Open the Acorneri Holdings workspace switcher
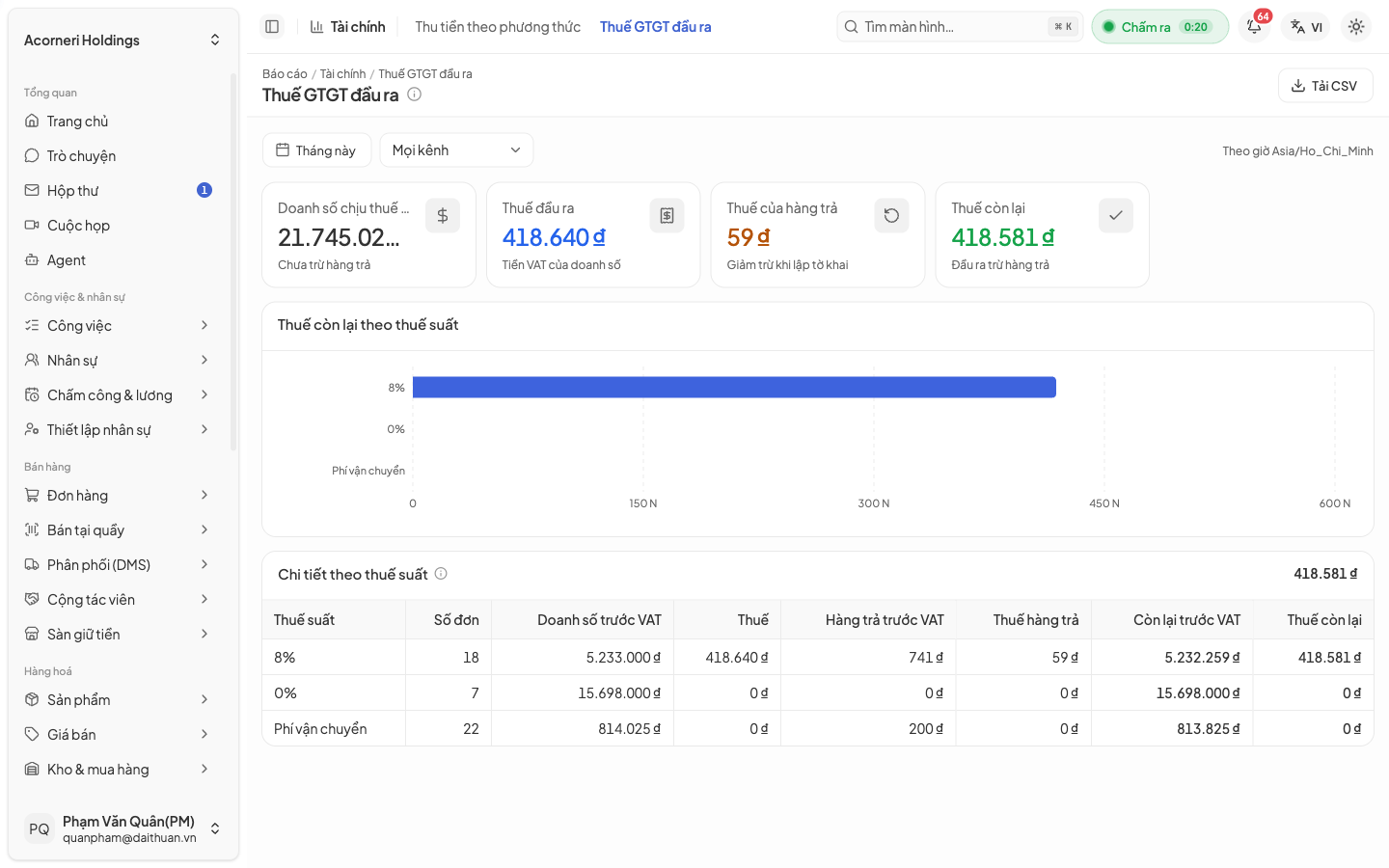Image resolution: width=1389 pixels, height=868 pixels. [x=123, y=41]
